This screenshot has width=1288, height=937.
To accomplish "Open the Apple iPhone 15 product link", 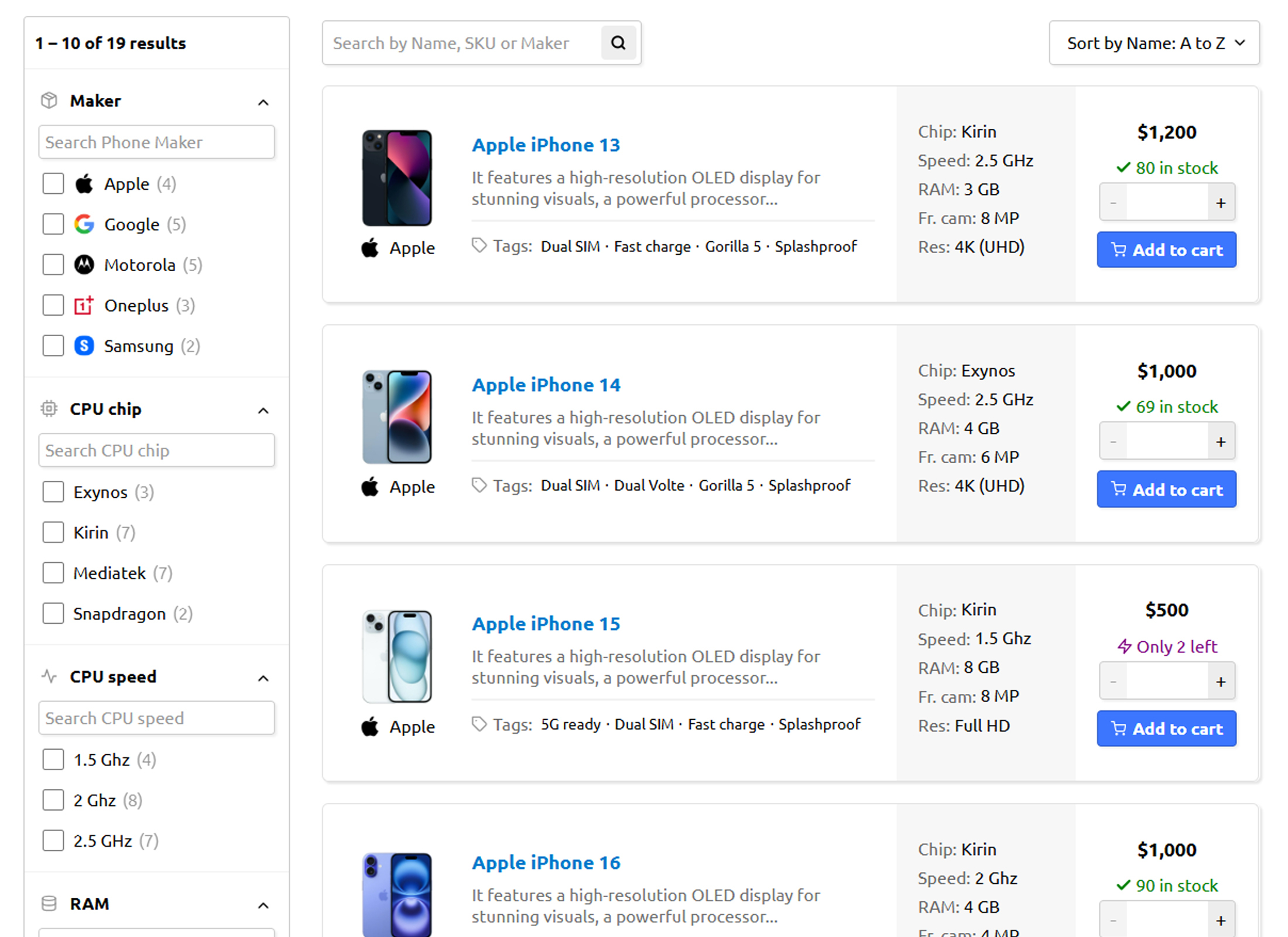I will point(546,624).
